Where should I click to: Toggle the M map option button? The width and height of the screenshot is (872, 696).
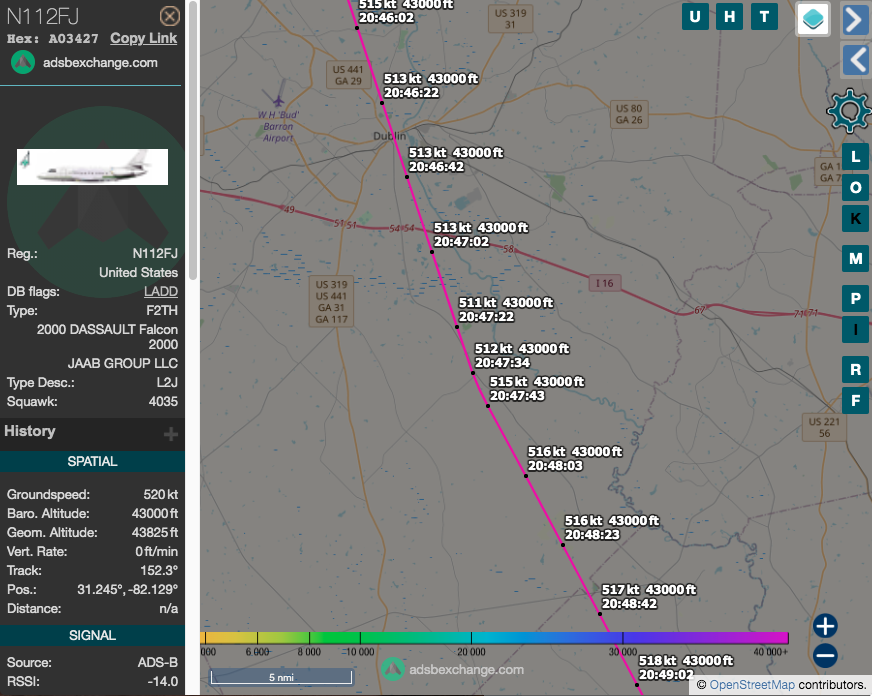tap(855, 258)
